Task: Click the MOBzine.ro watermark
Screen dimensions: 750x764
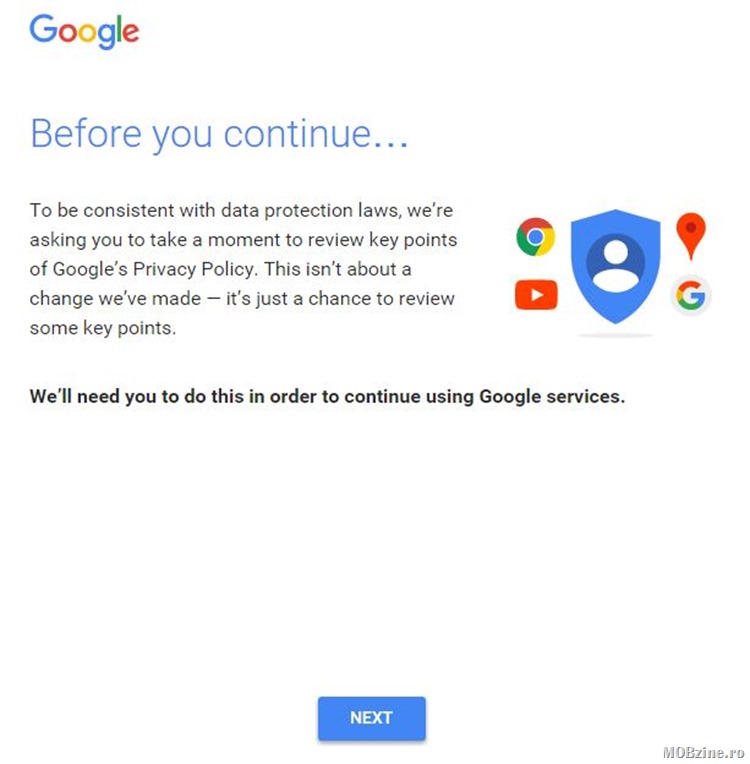Action: (702, 753)
